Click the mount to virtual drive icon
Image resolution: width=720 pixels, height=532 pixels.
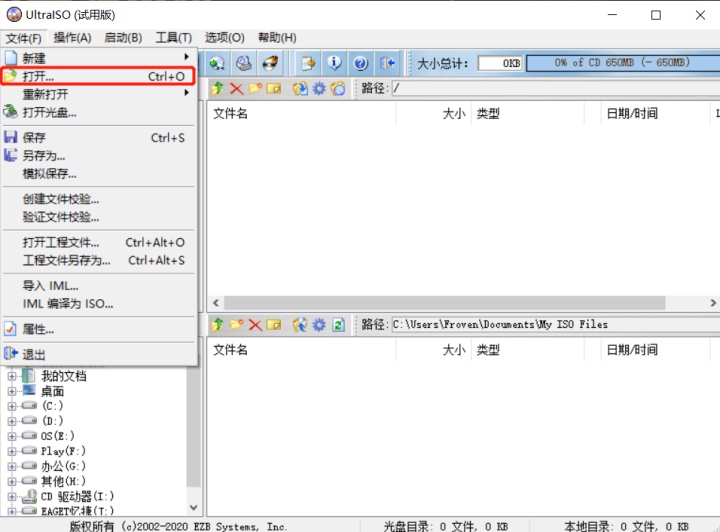click(244, 62)
